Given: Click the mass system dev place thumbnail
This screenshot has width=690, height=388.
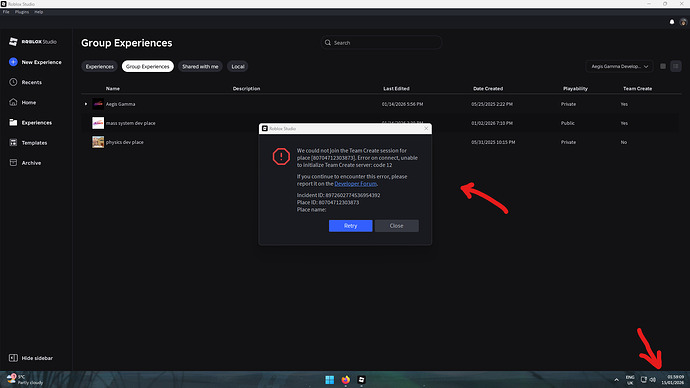Looking at the screenshot, I should coord(98,123).
